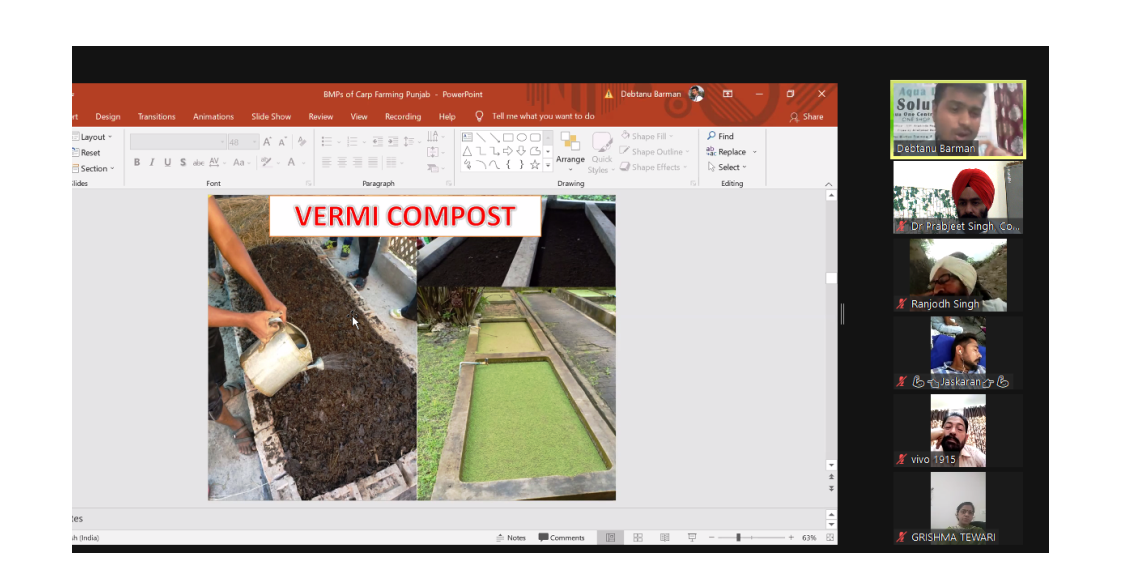Click the Decrease List Level icon

(378, 142)
